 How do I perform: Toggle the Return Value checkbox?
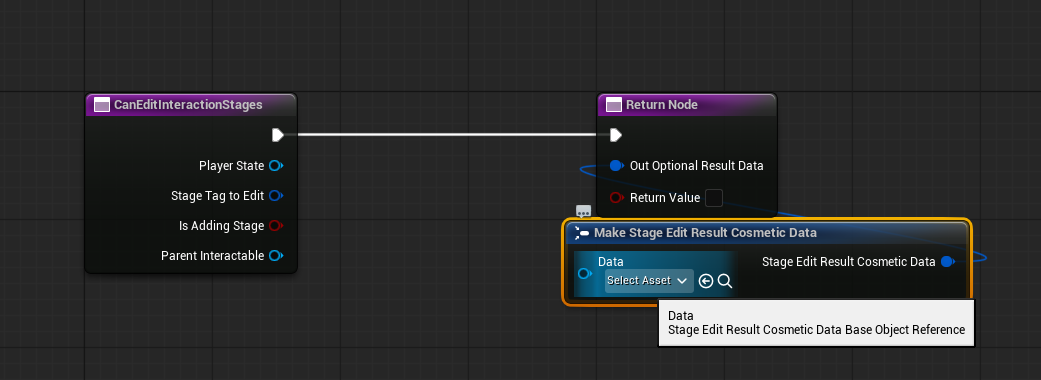tap(714, 198)
